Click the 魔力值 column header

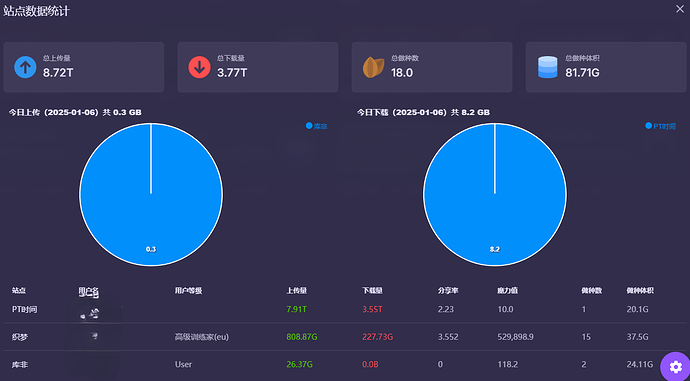(507, 291)
